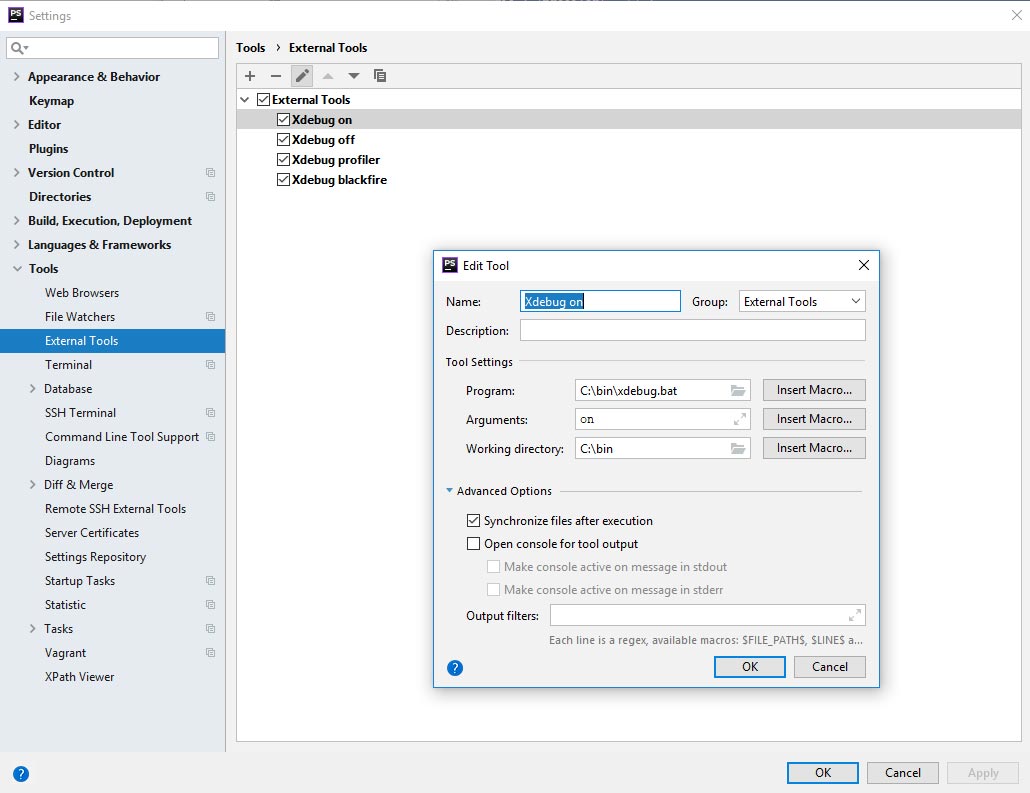Insert Macro for Program field
Image resolution: width=1030 pixels, height=793 pixels.
click(814, 390)
